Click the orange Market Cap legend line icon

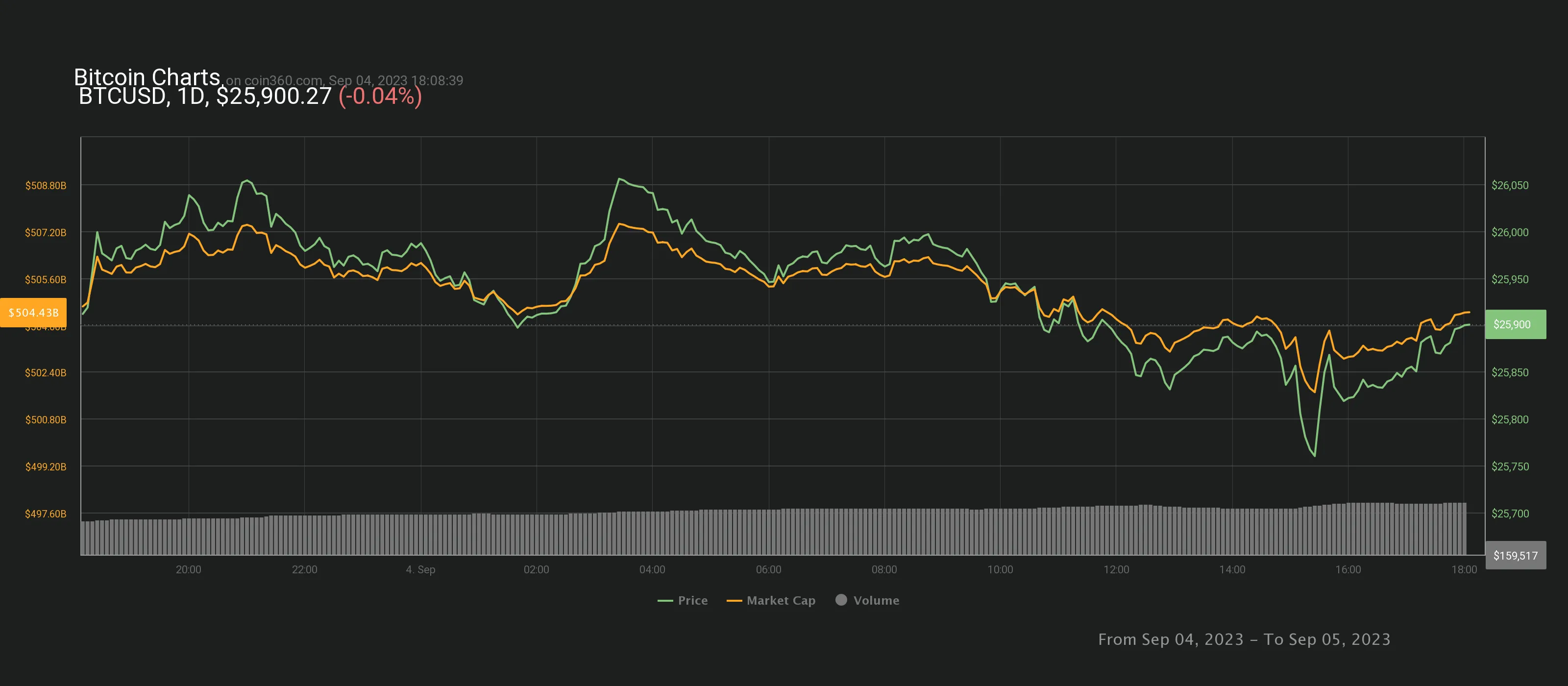click(734, 601)
